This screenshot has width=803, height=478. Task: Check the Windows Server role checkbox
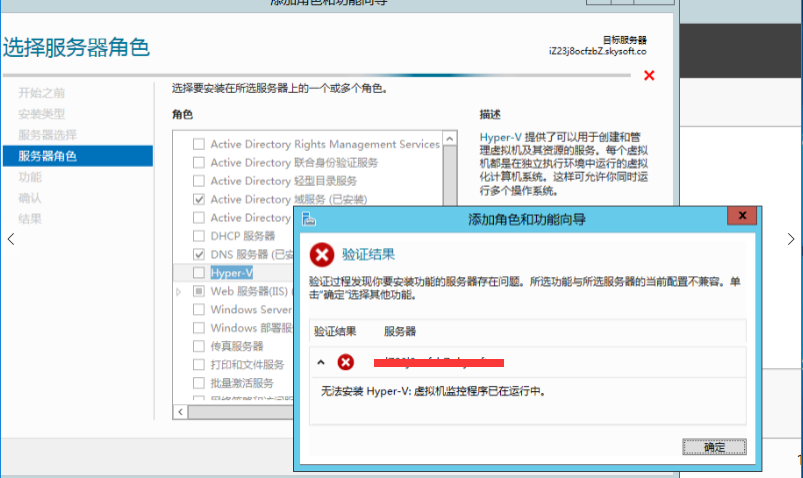pos(199,309)
